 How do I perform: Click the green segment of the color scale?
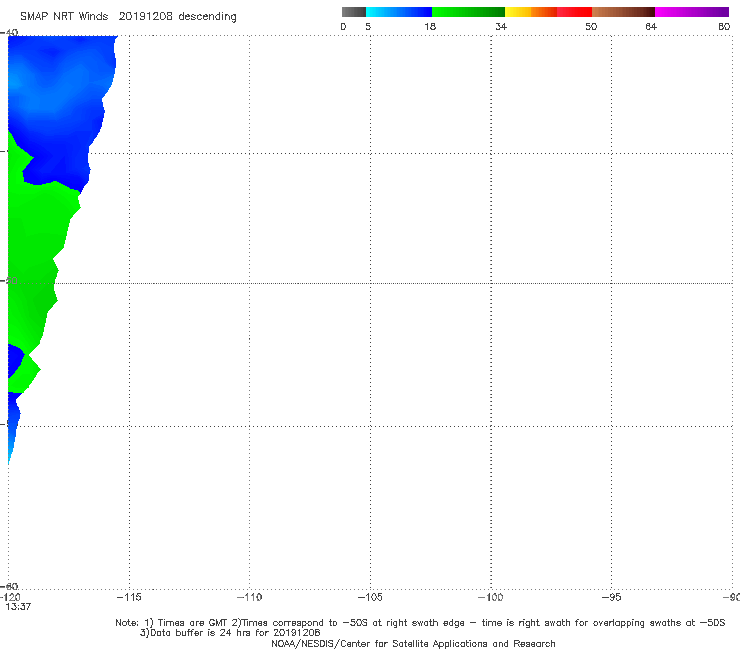point(468,12)
